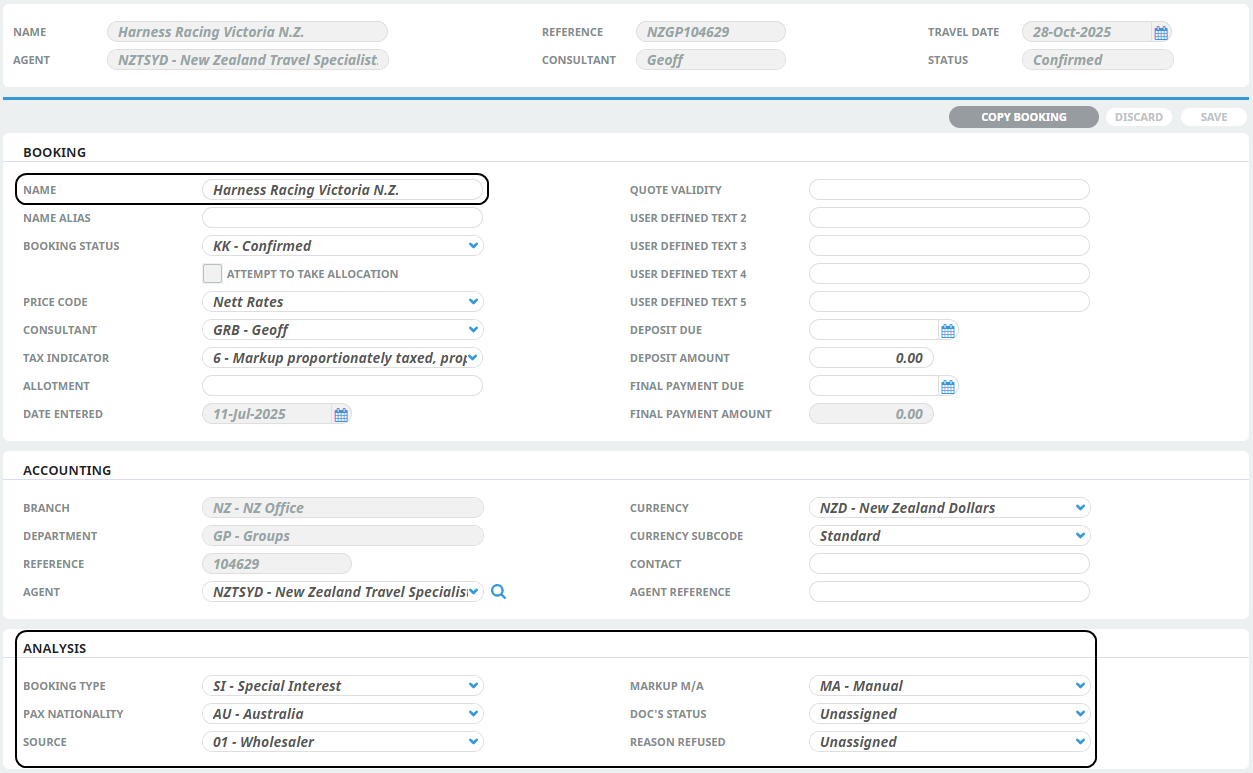The height and width of the screenshot is (773, 1253).
Task: Open the Travel Date calendar picker
Action: [1160, 33]
